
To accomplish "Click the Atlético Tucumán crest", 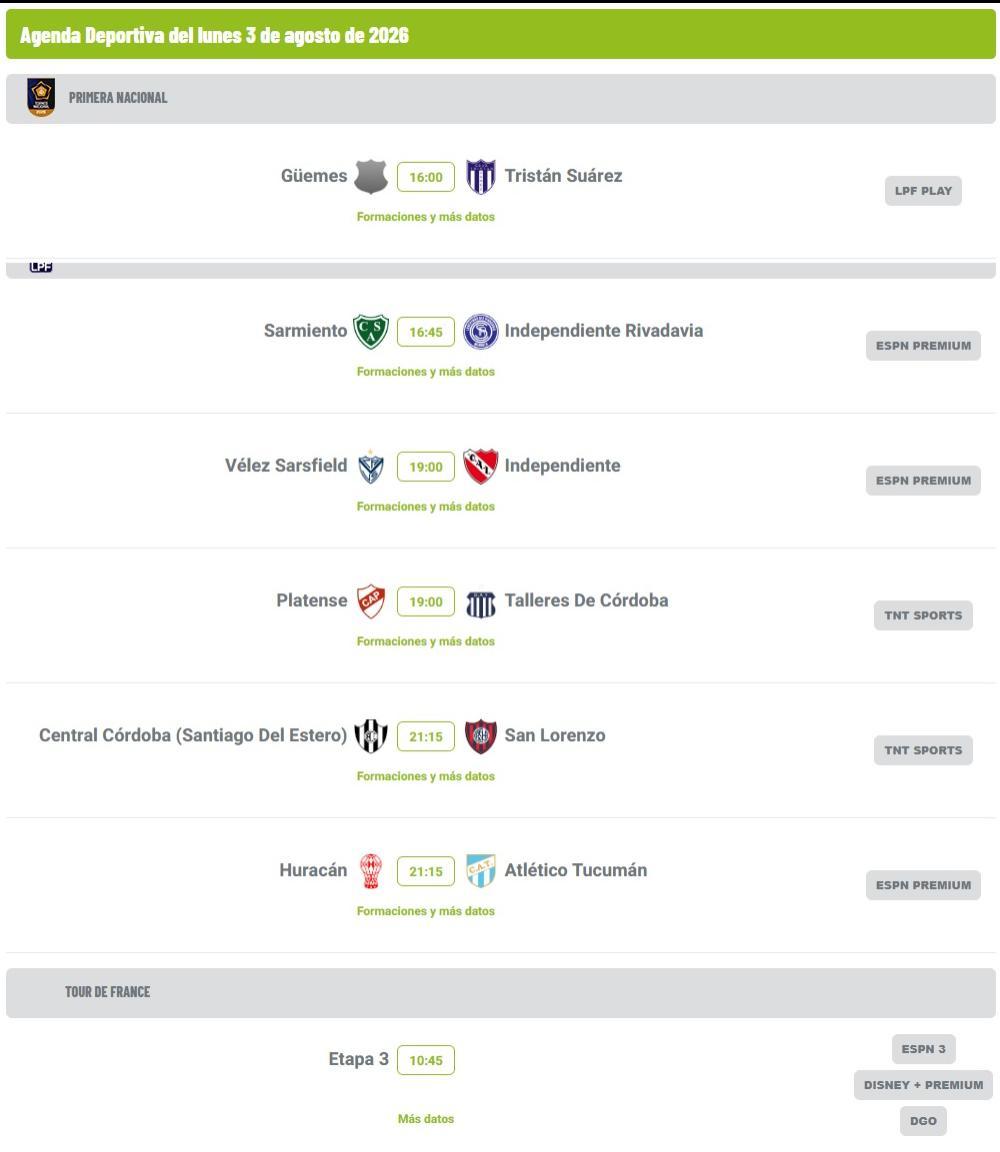I will coord(481,871).
